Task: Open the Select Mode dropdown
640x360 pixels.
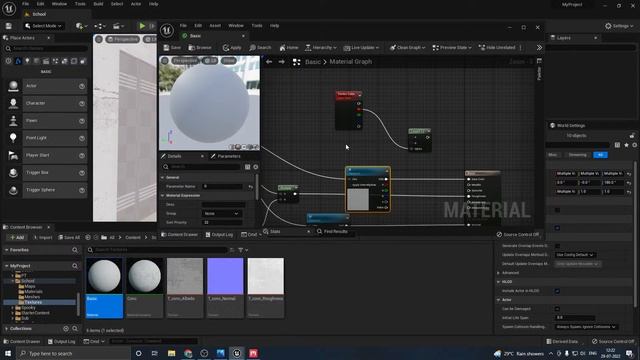Action: click(43, 26)
